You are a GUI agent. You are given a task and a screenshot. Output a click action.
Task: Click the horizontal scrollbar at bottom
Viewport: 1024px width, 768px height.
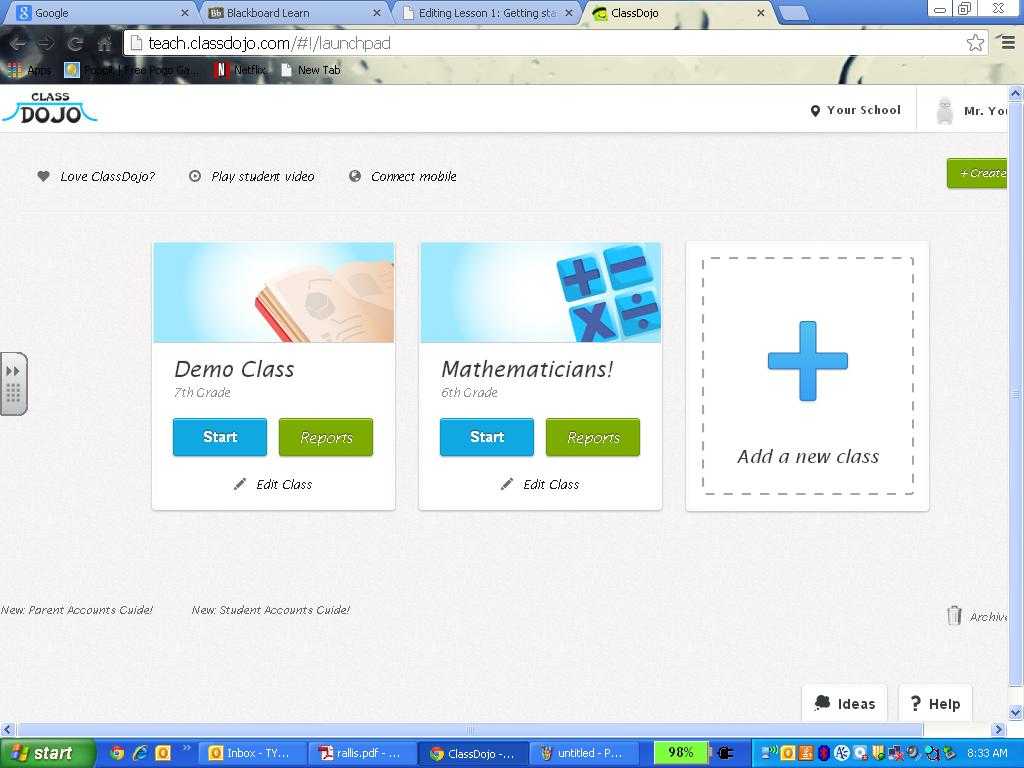(470, 729)
